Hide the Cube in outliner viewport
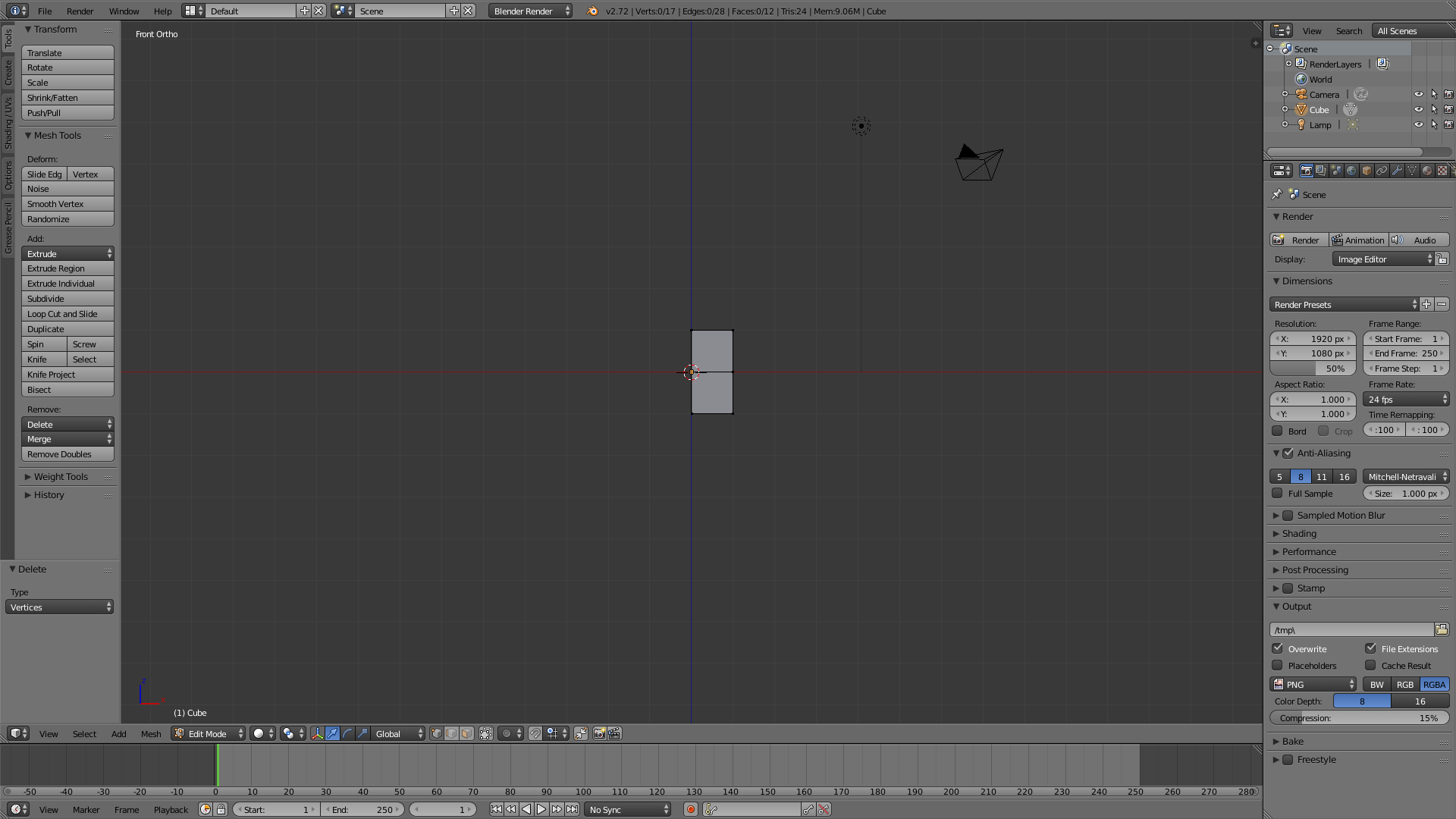Screen dimensions: 1456x819 [x=1418, y=109]
